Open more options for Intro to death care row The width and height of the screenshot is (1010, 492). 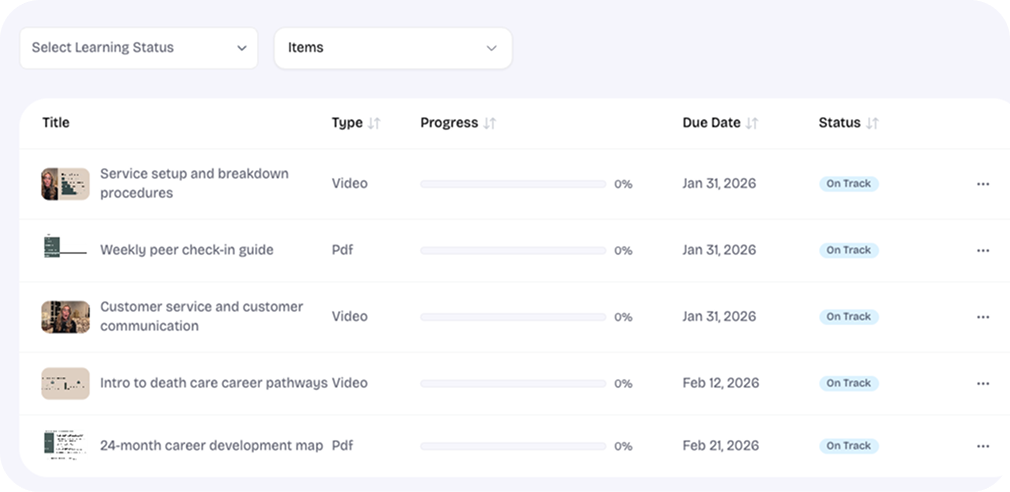pos(983,384)
